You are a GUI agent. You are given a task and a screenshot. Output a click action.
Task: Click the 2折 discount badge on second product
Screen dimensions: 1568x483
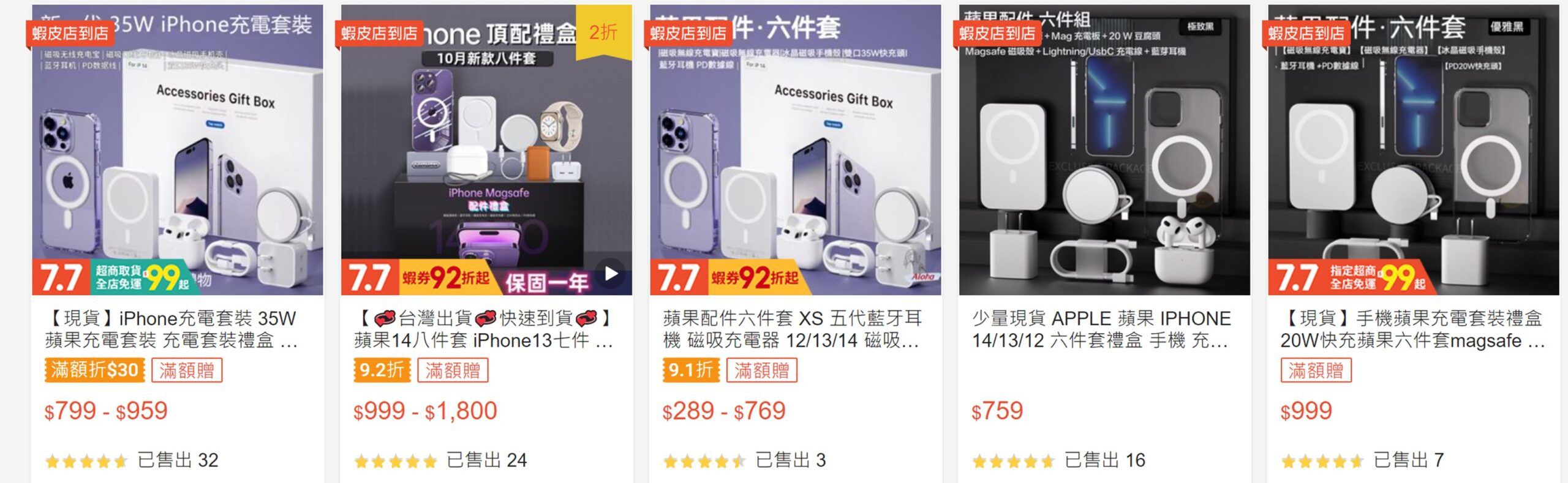[x=603, y=32]
